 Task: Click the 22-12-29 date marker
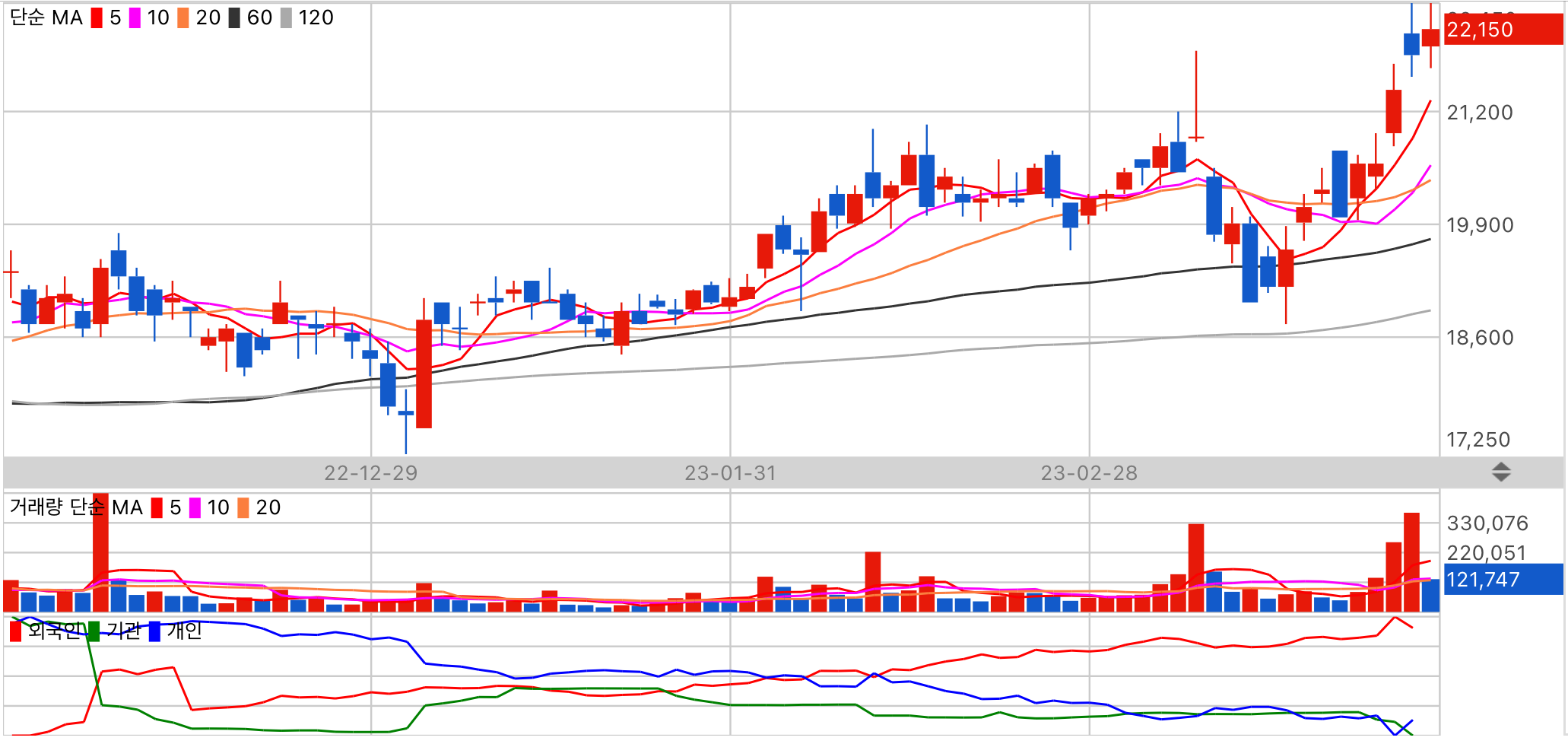[x=371, y=473]
